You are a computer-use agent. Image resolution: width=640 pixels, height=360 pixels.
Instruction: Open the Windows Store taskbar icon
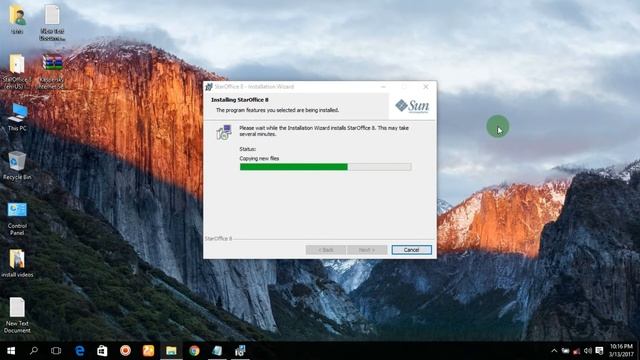pos(102,351)
